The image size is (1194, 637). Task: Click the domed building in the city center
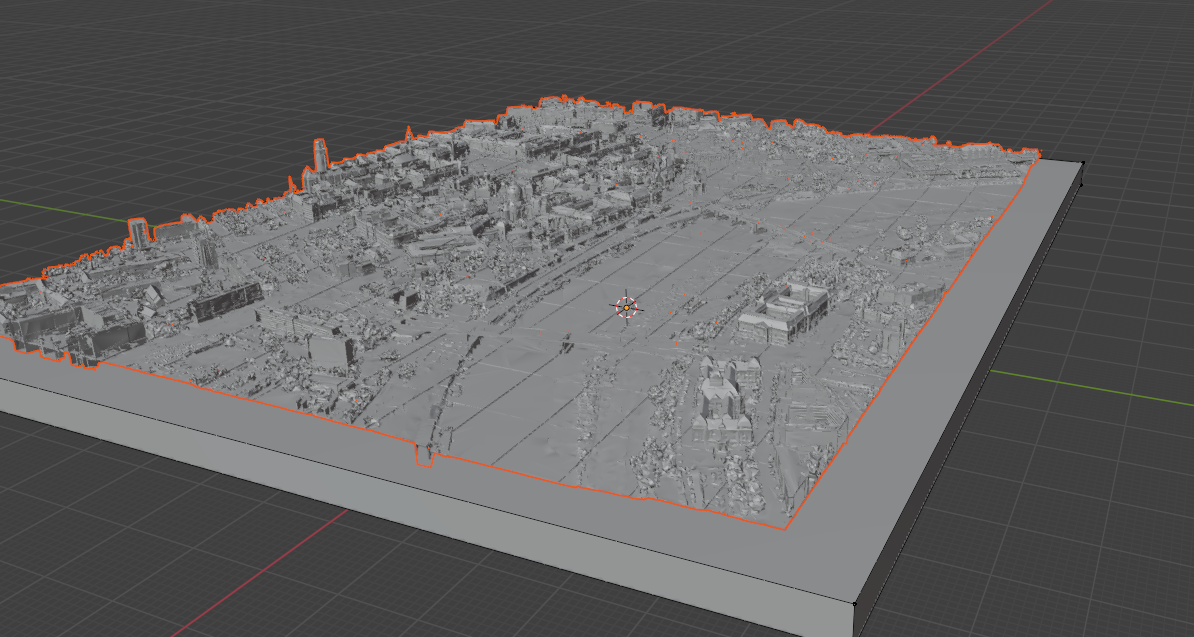(x=512, y=200)
